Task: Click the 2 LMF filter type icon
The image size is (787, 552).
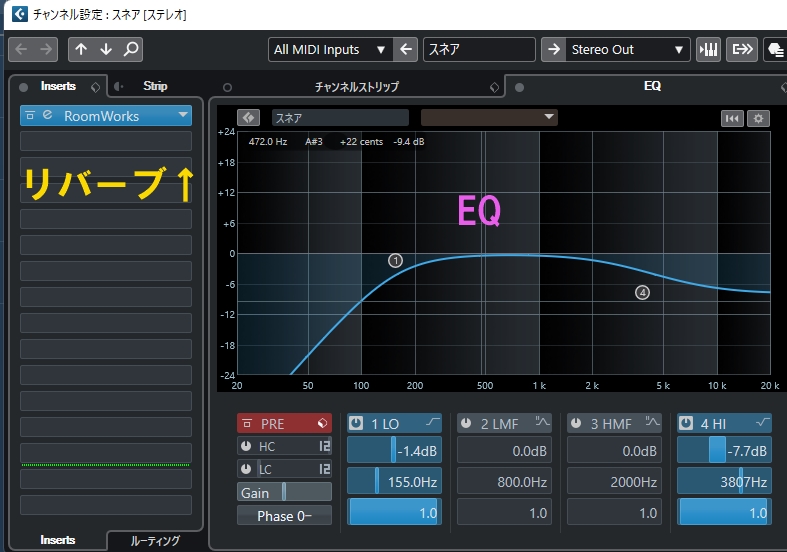Action: (543, 422)
